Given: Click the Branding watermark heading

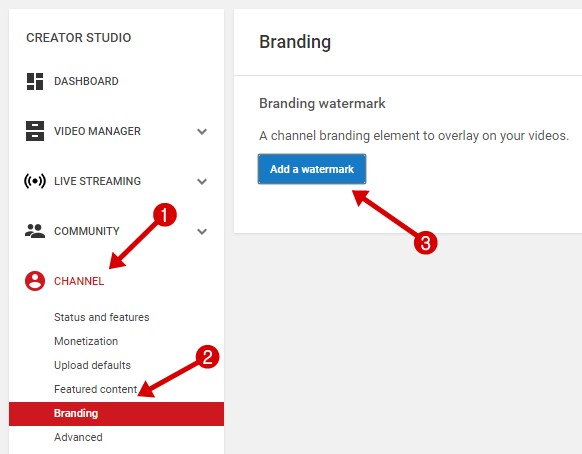Looking at the screenshot, I should [x=322, y=103].
